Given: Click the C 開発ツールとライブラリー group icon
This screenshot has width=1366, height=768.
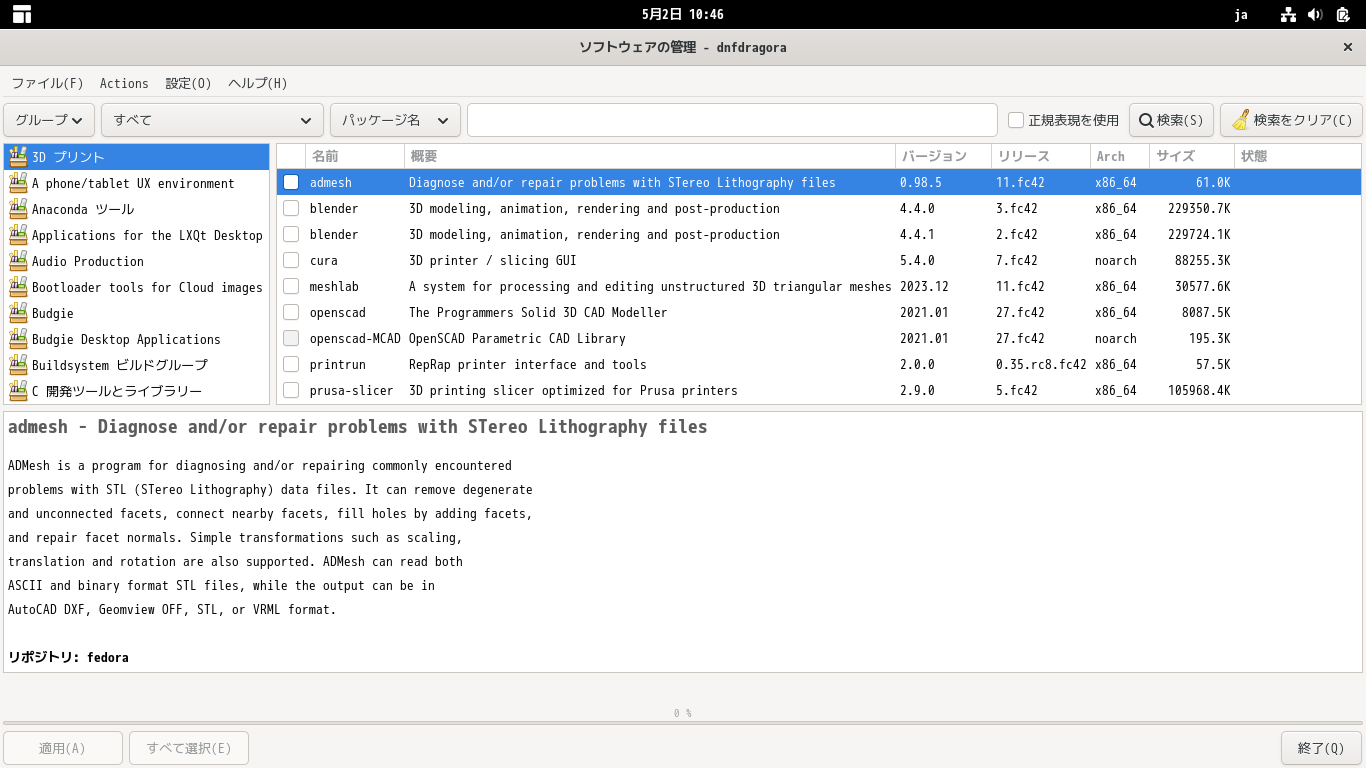Looking at the screenshot, I should click(18, 391).
